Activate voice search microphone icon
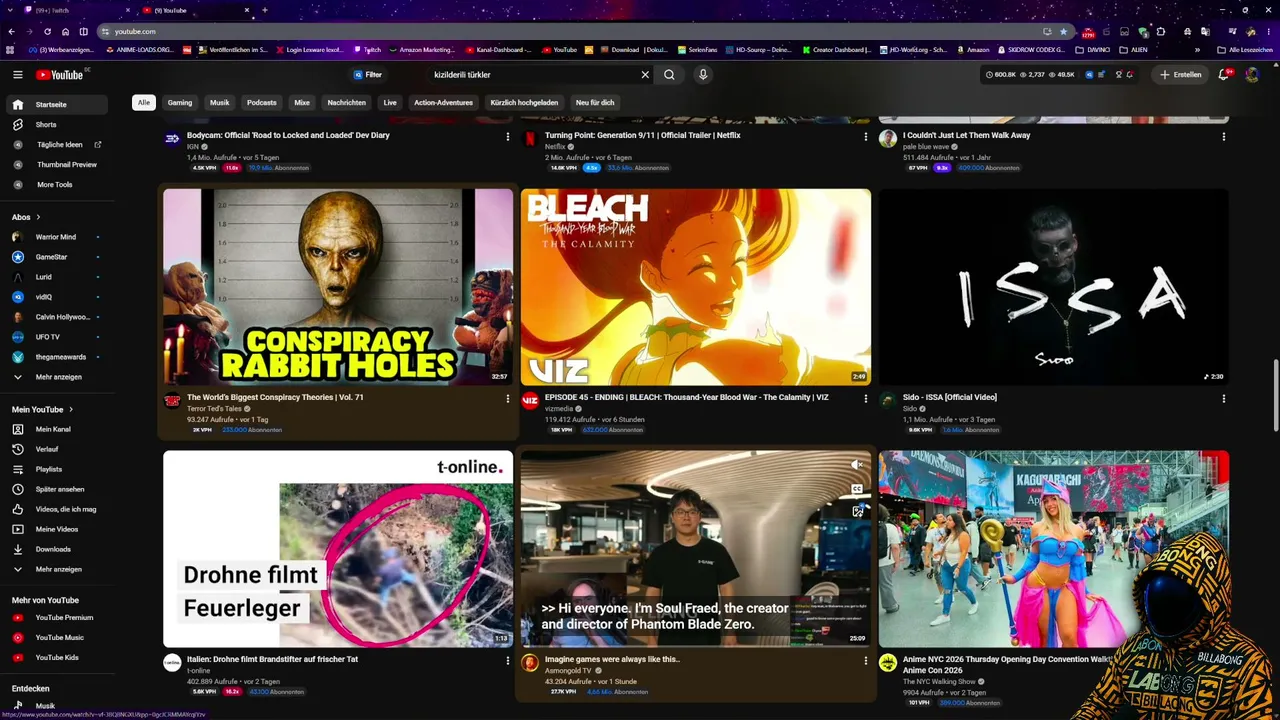 (x=703, y=75)
